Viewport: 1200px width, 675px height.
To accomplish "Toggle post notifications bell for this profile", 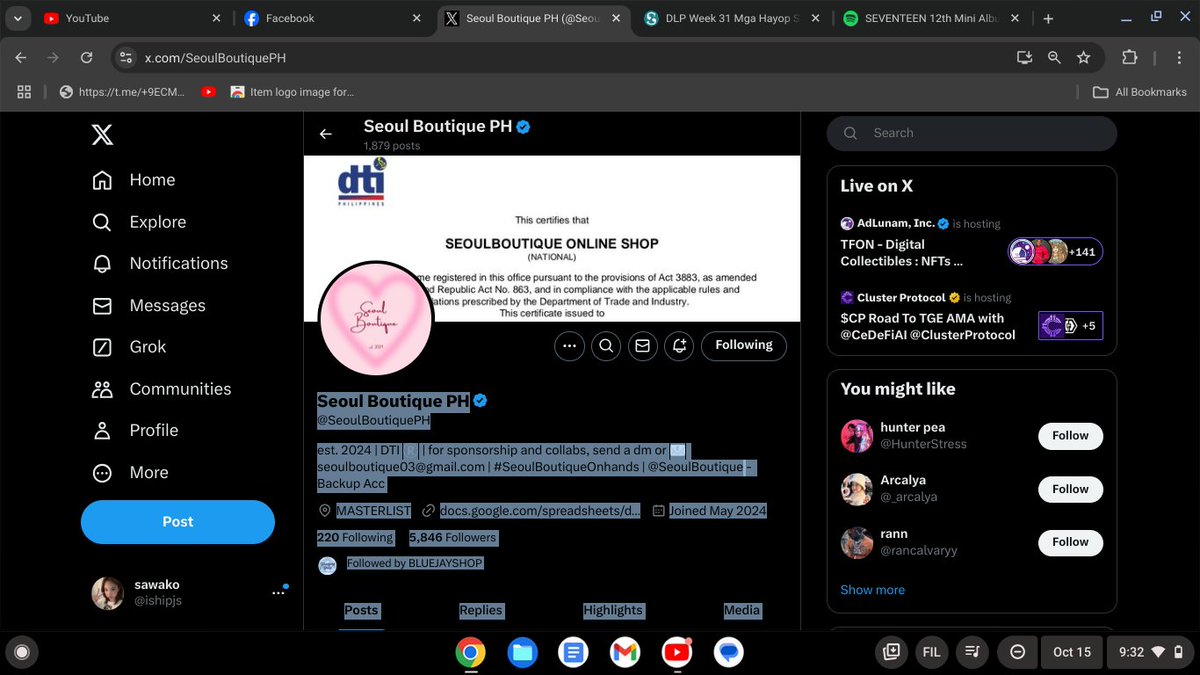I will pos(680,346).
